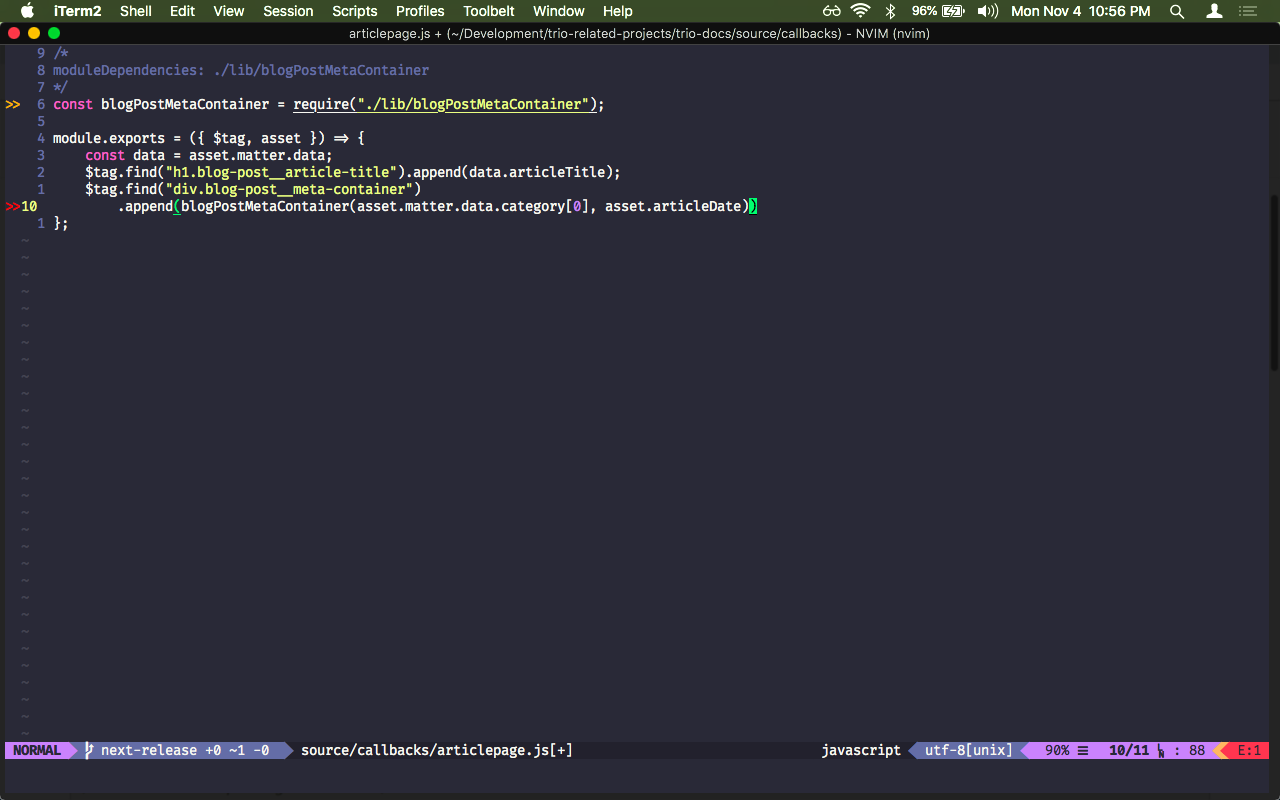Click const data declaration line
Screen dimensions: 1280x800
point(209,155)
